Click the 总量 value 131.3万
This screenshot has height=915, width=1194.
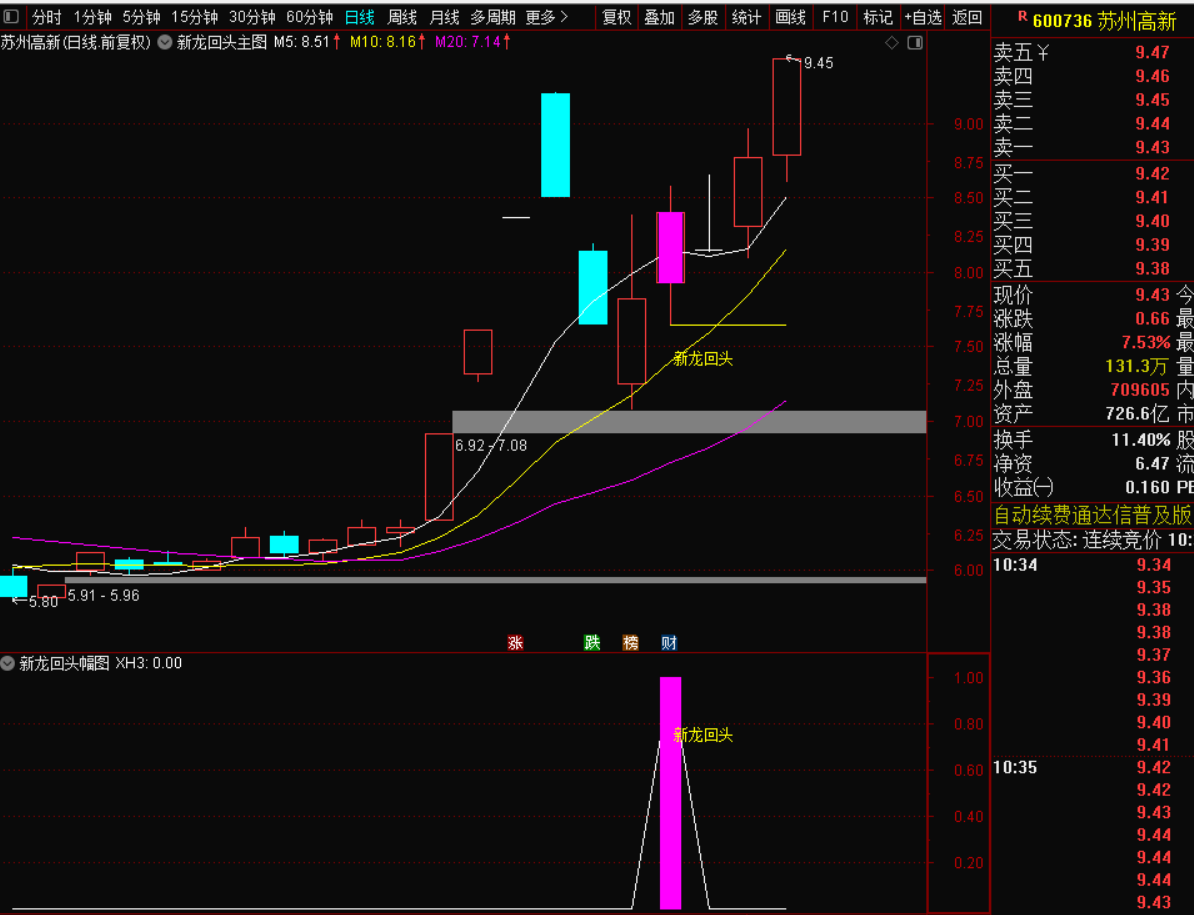tap(1137, 366)
